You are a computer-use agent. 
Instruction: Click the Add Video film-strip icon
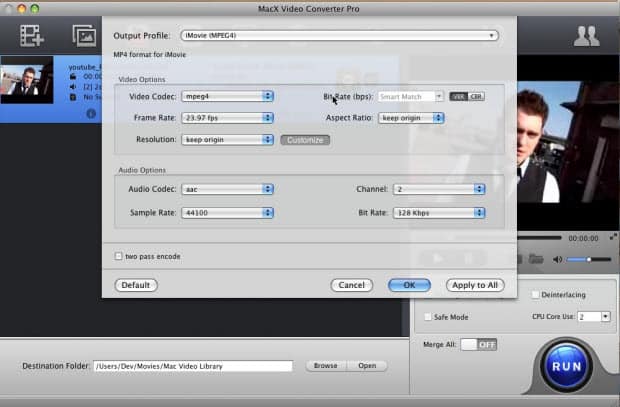tap(32, 36)
